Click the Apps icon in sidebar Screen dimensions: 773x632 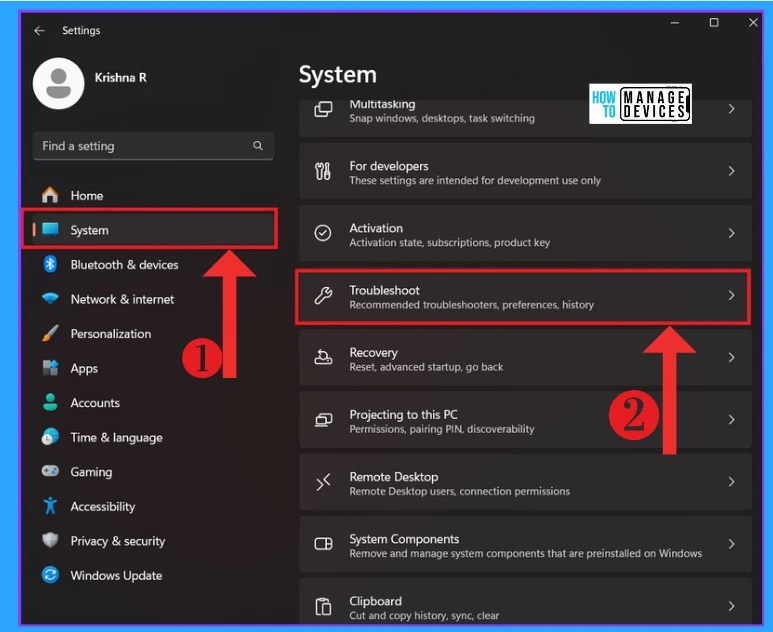[50, 368]
